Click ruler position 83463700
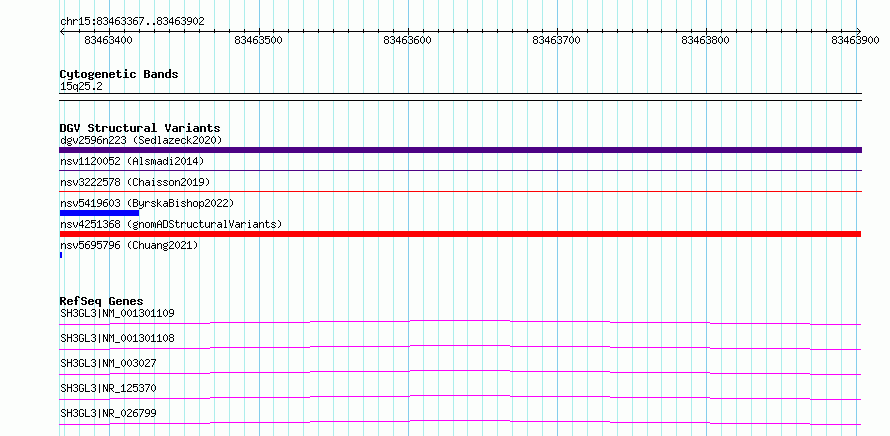The height and width of the screenshot is (436, 890). click(557, 40)
